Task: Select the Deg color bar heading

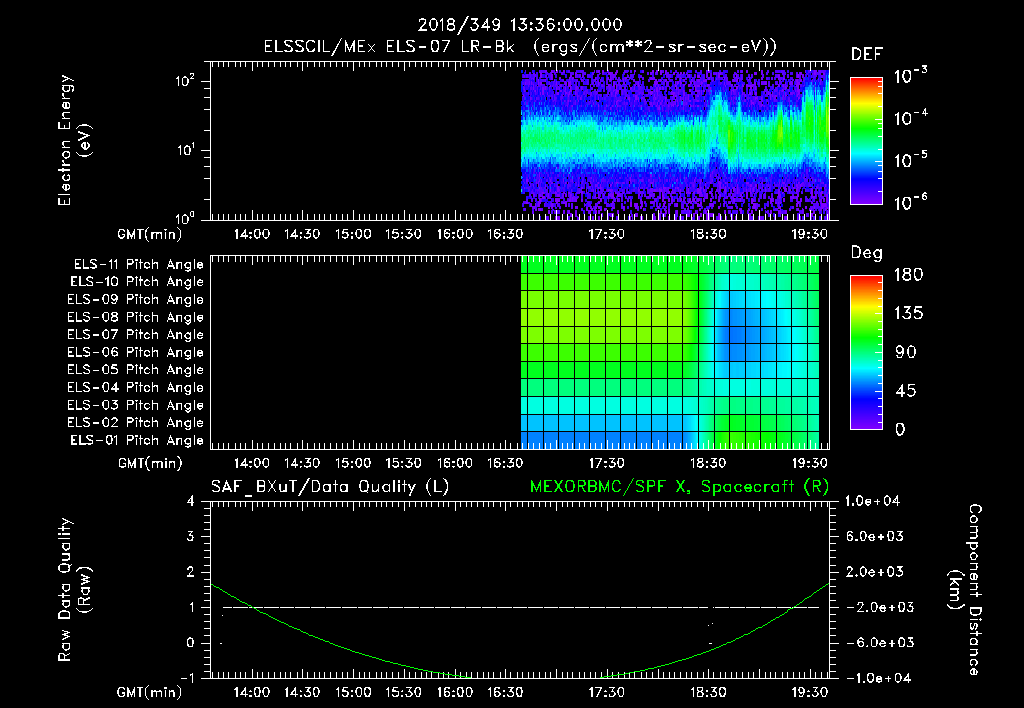Action: coord(866,253)
